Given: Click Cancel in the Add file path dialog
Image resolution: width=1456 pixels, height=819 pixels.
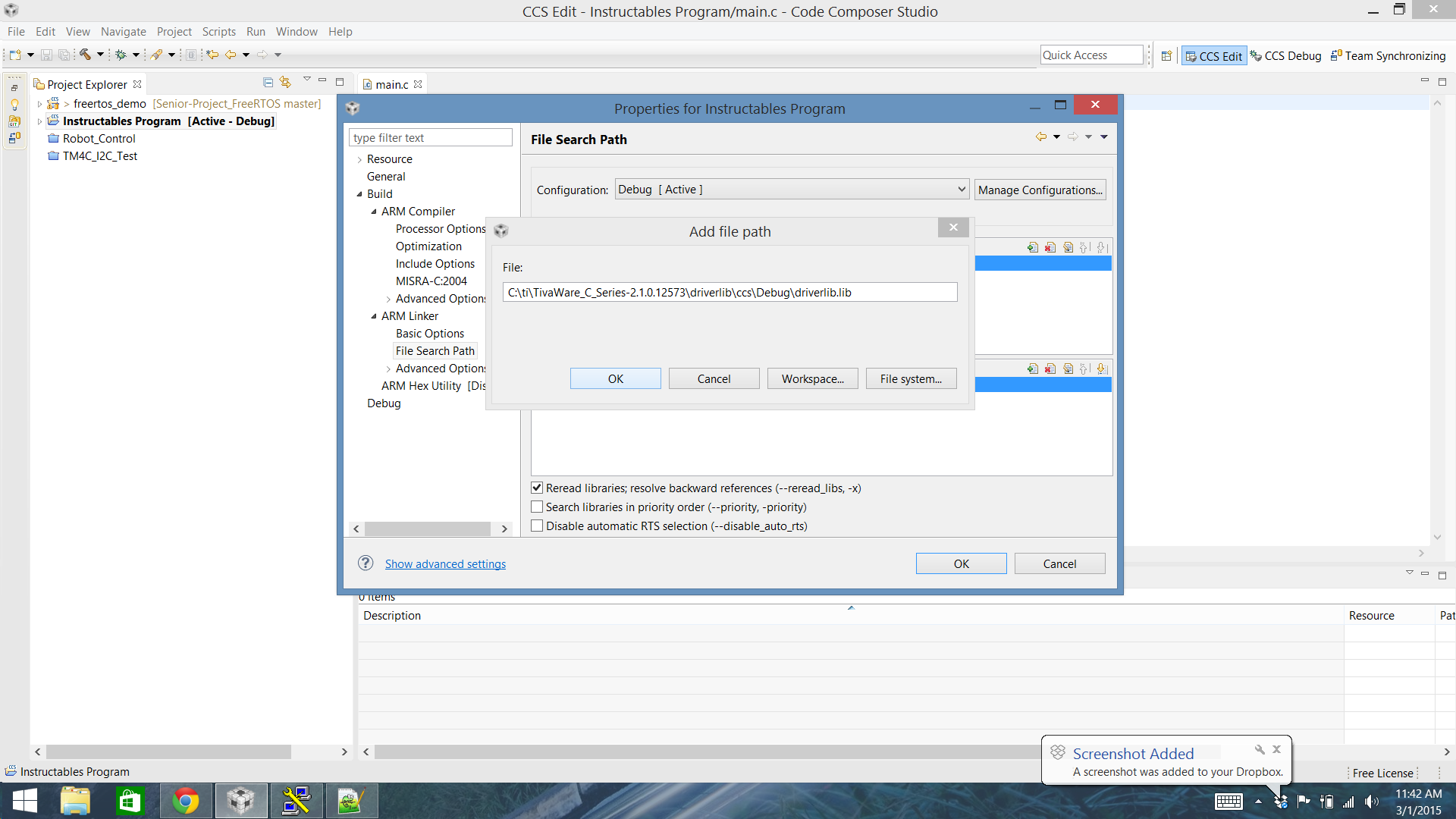Looking at the screenshot, I should [714, 378].
